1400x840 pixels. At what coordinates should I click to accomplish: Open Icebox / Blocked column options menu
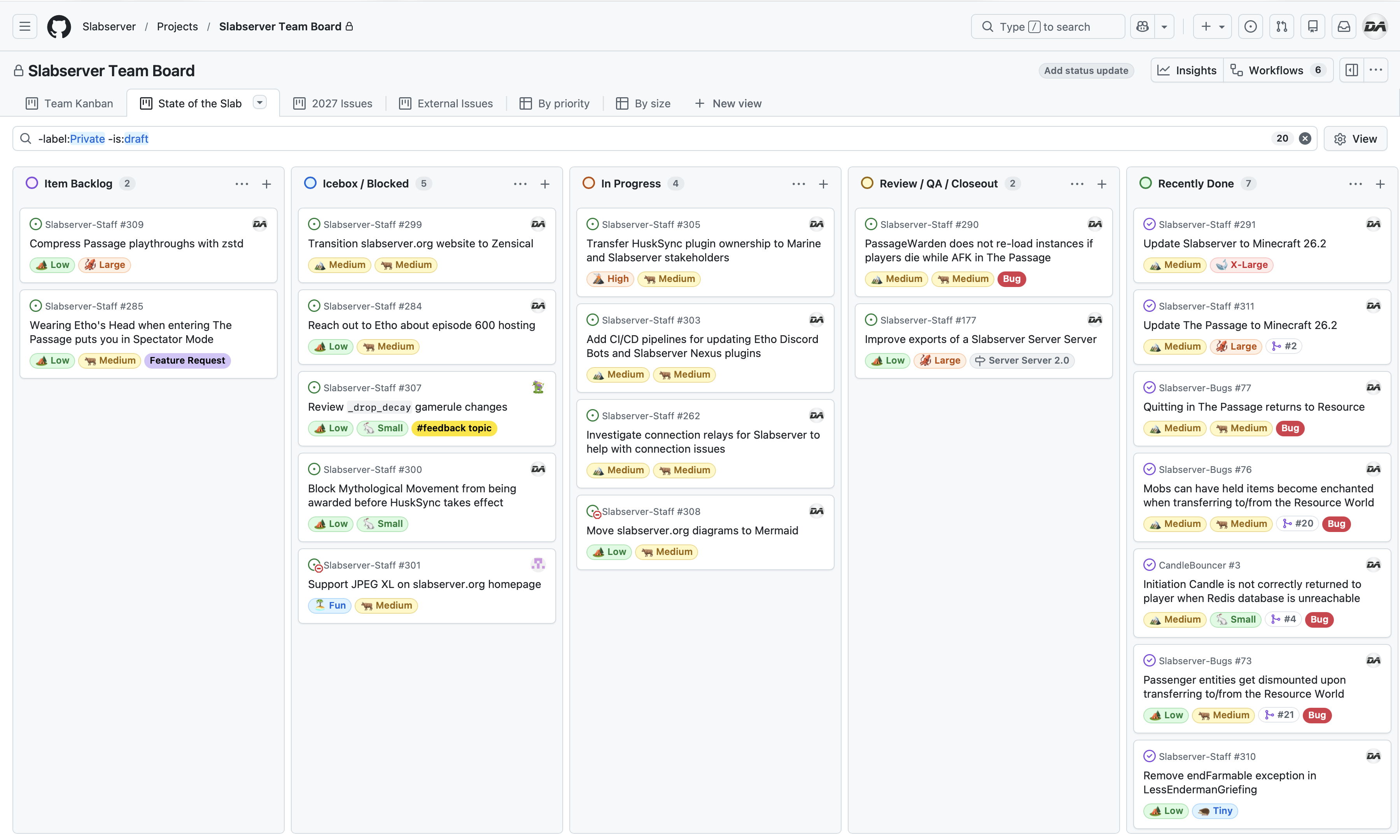(520, 184)
